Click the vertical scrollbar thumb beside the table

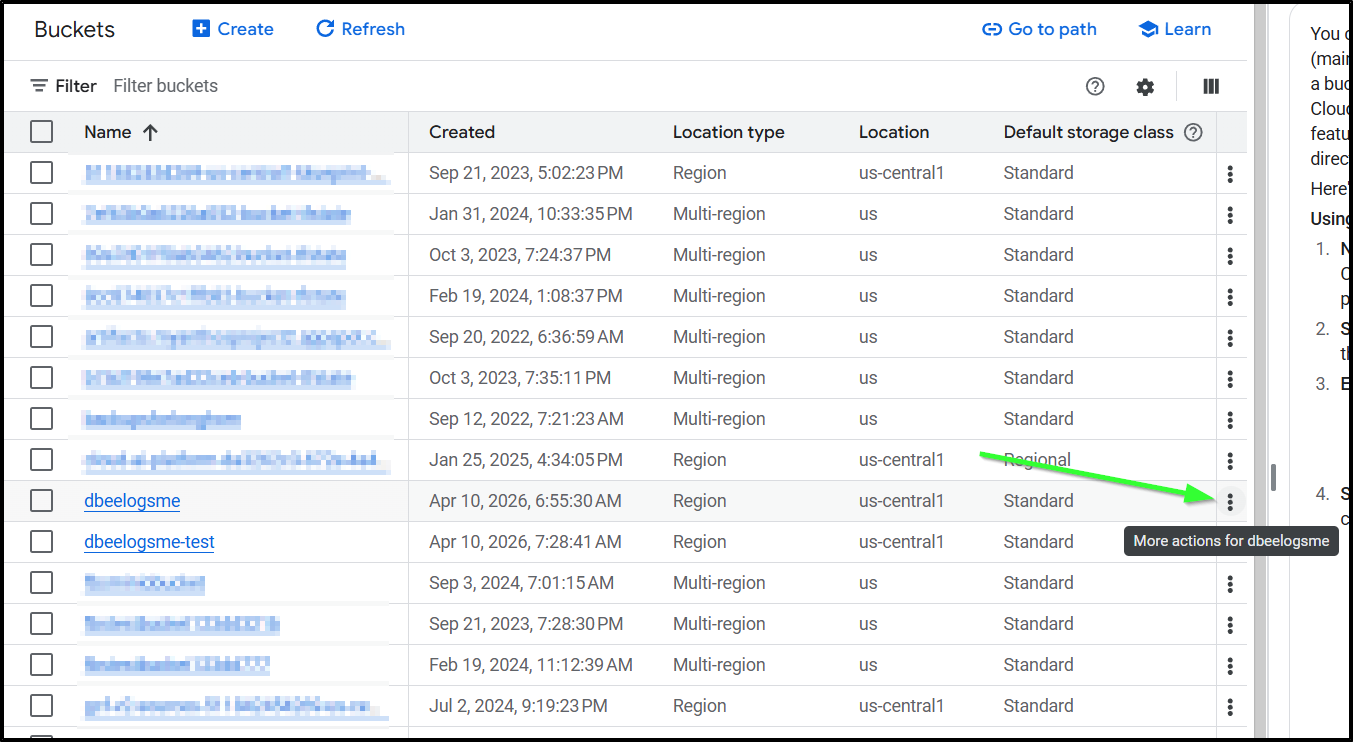point(1273,477)
